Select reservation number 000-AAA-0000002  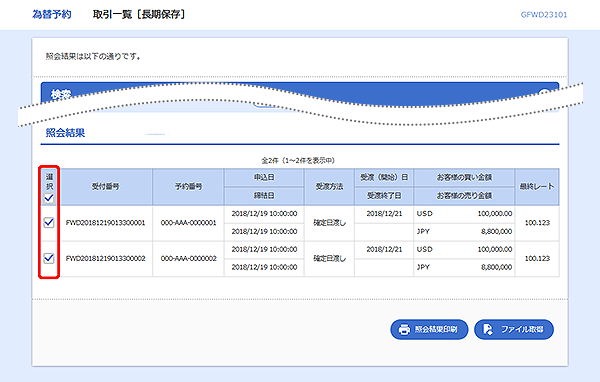188,258
